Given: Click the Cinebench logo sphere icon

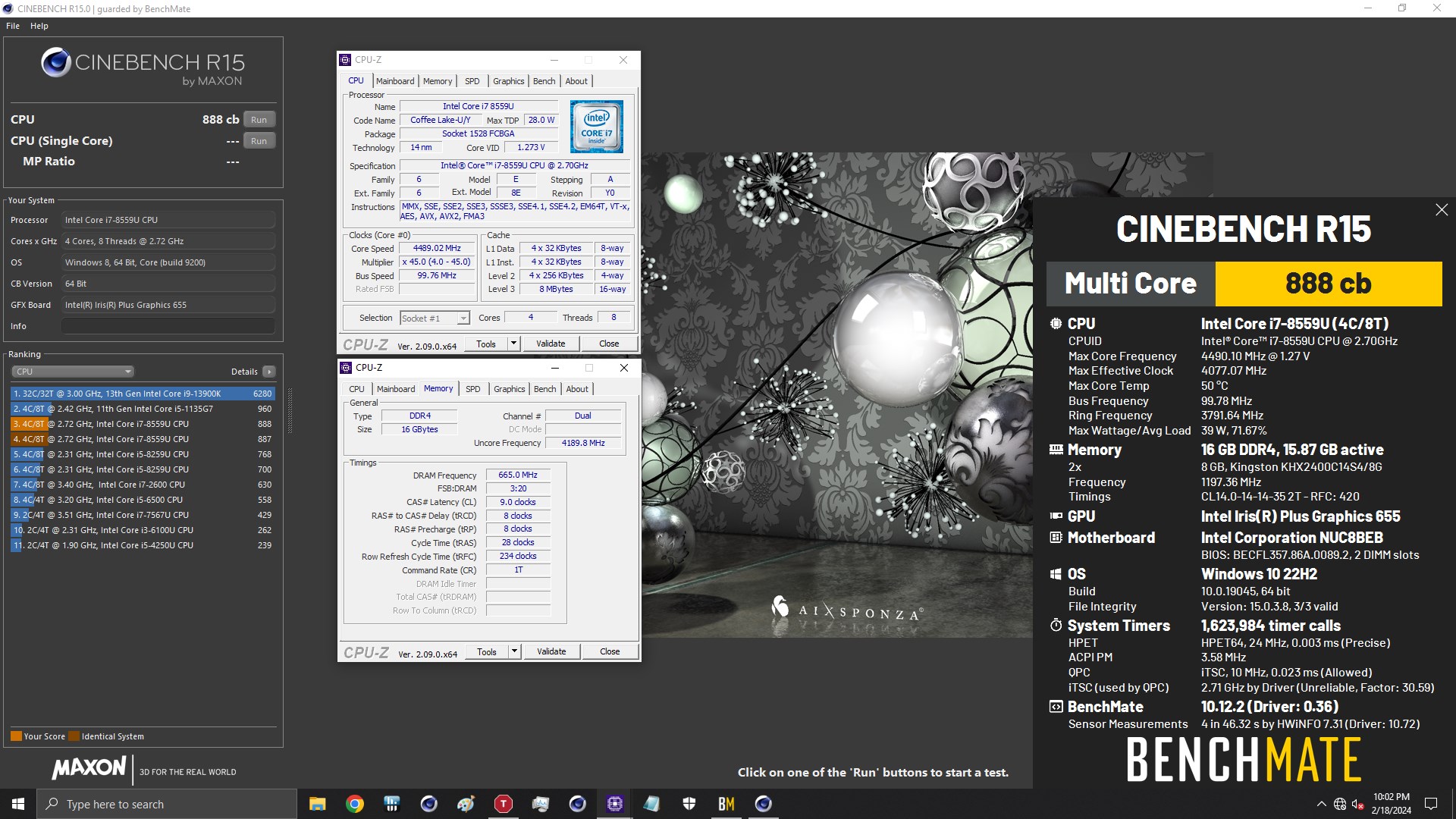Looking at the screenshot, I should tap(56, 63).
